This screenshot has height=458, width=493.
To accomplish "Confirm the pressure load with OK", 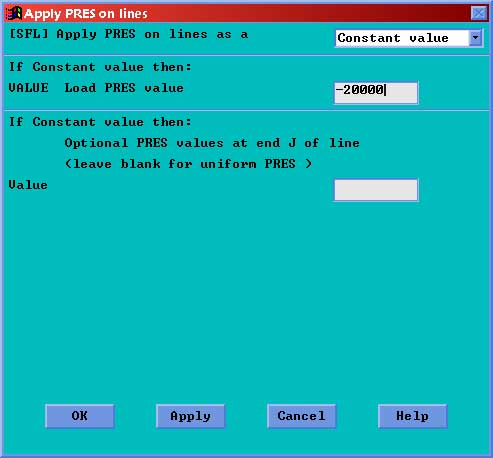I will (80, 416).
